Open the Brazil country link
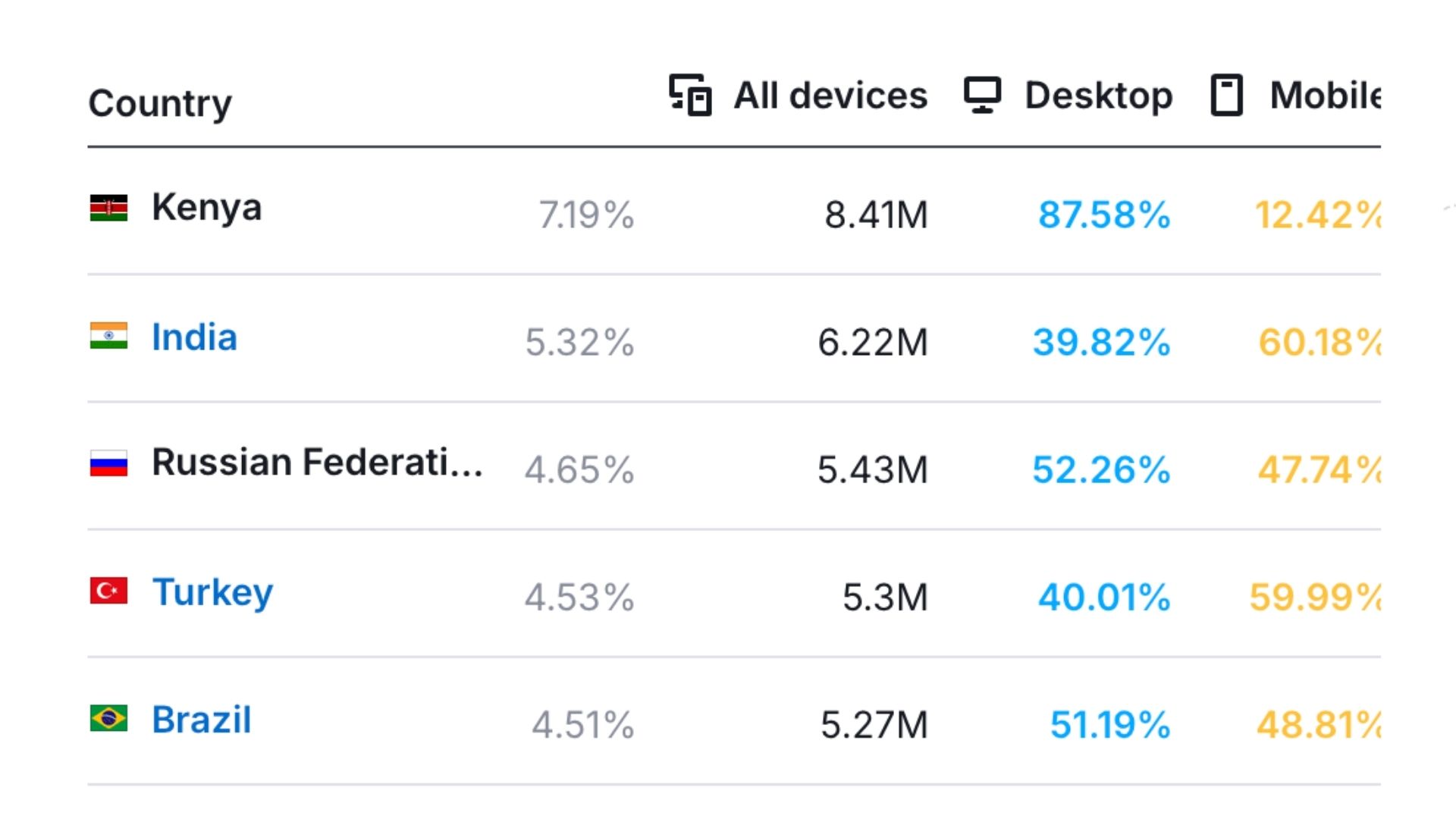1456x819 pixels. point(201,720)
